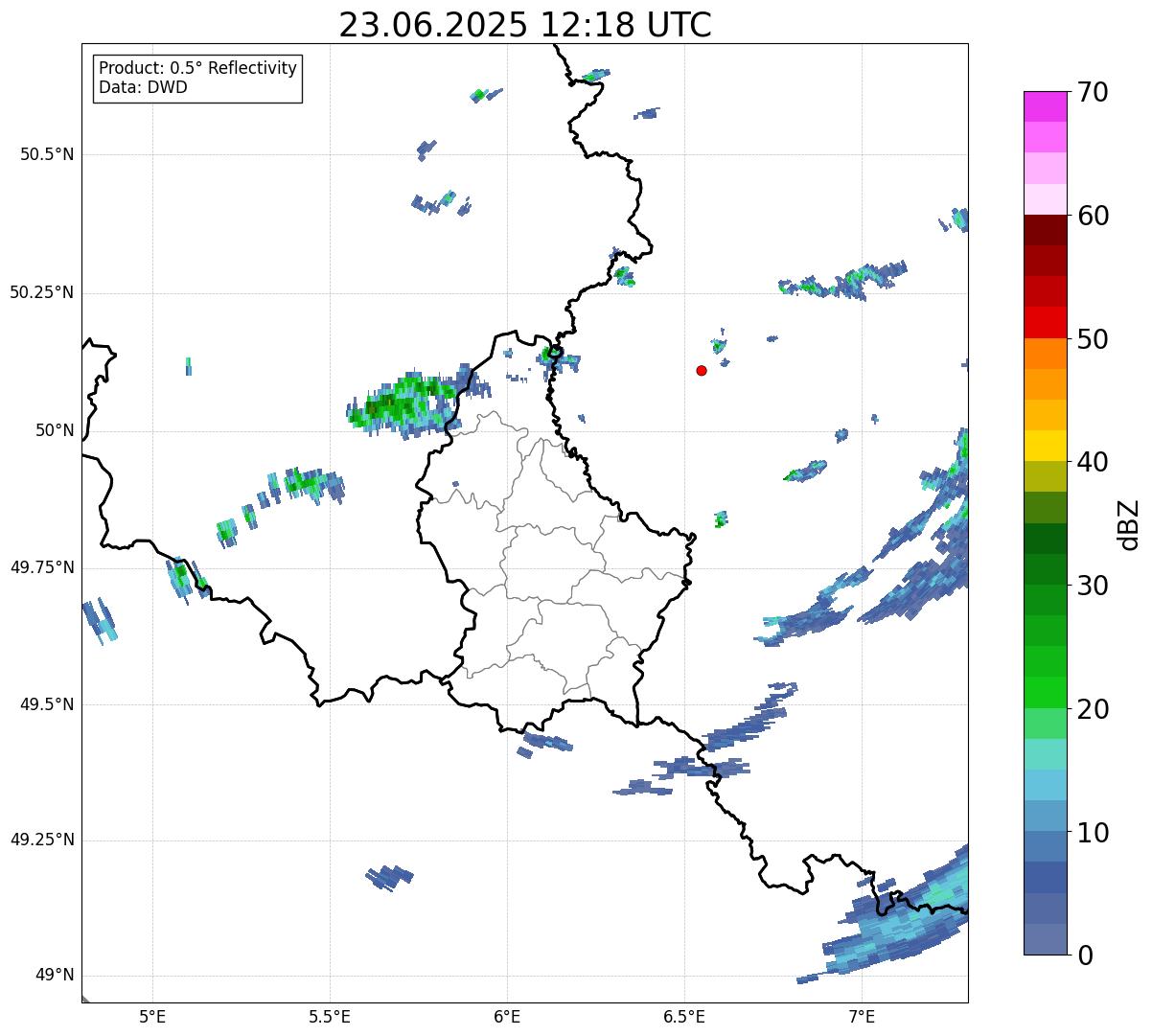Click the 6°E longitude label
This screenshot has width=1152, height=1036.
point(507,1016)
